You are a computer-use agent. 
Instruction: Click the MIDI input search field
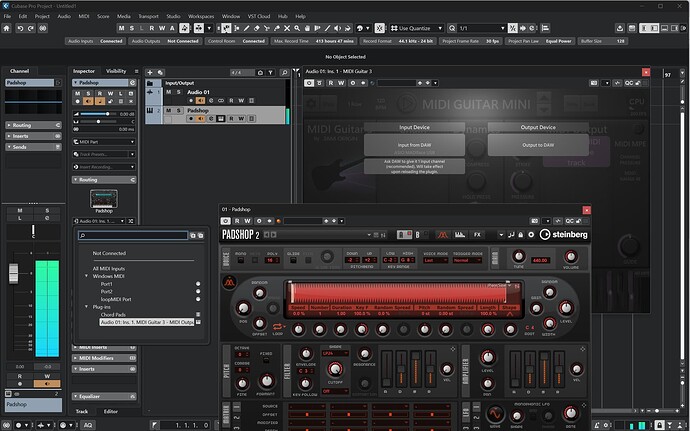[x=133, y=236]
